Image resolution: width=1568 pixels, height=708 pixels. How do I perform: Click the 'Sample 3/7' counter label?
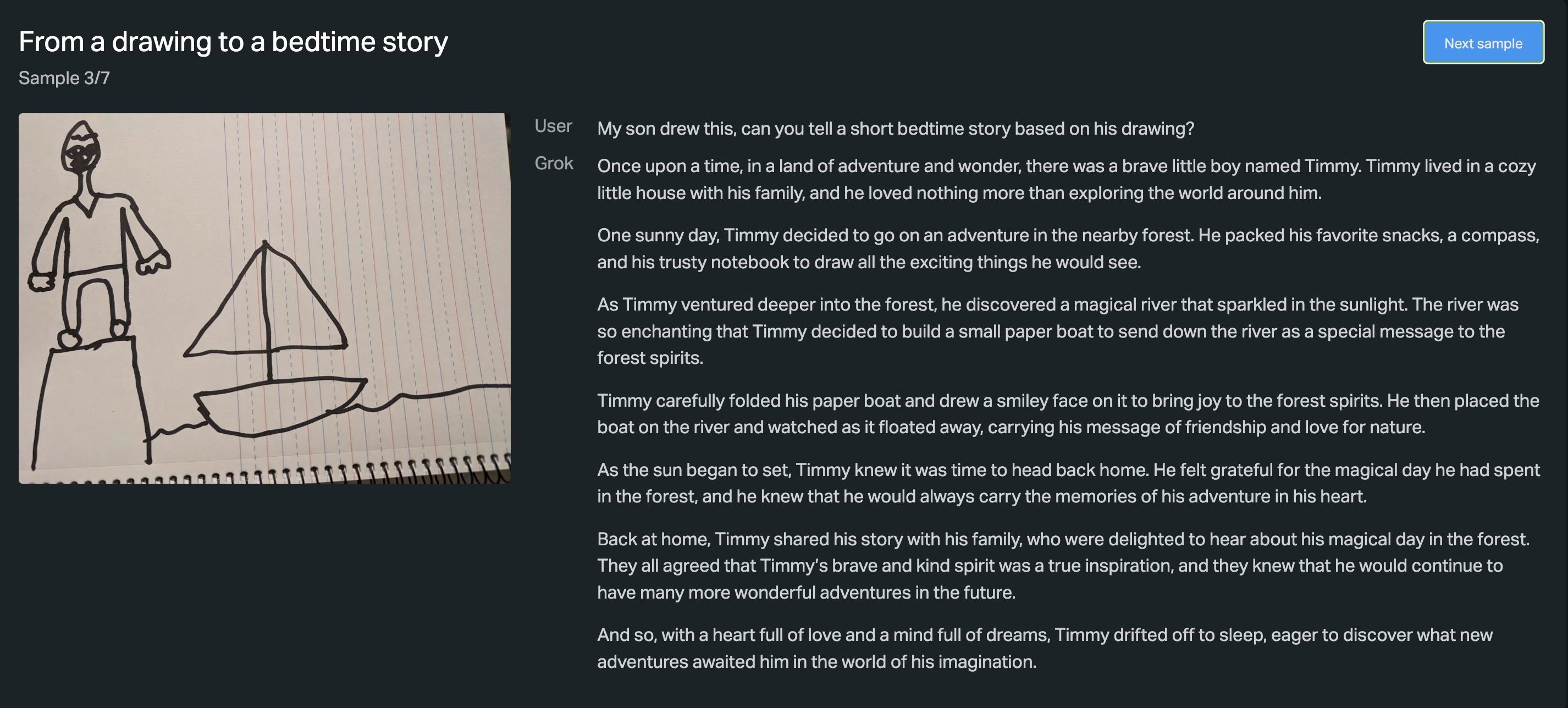[64, 78]
